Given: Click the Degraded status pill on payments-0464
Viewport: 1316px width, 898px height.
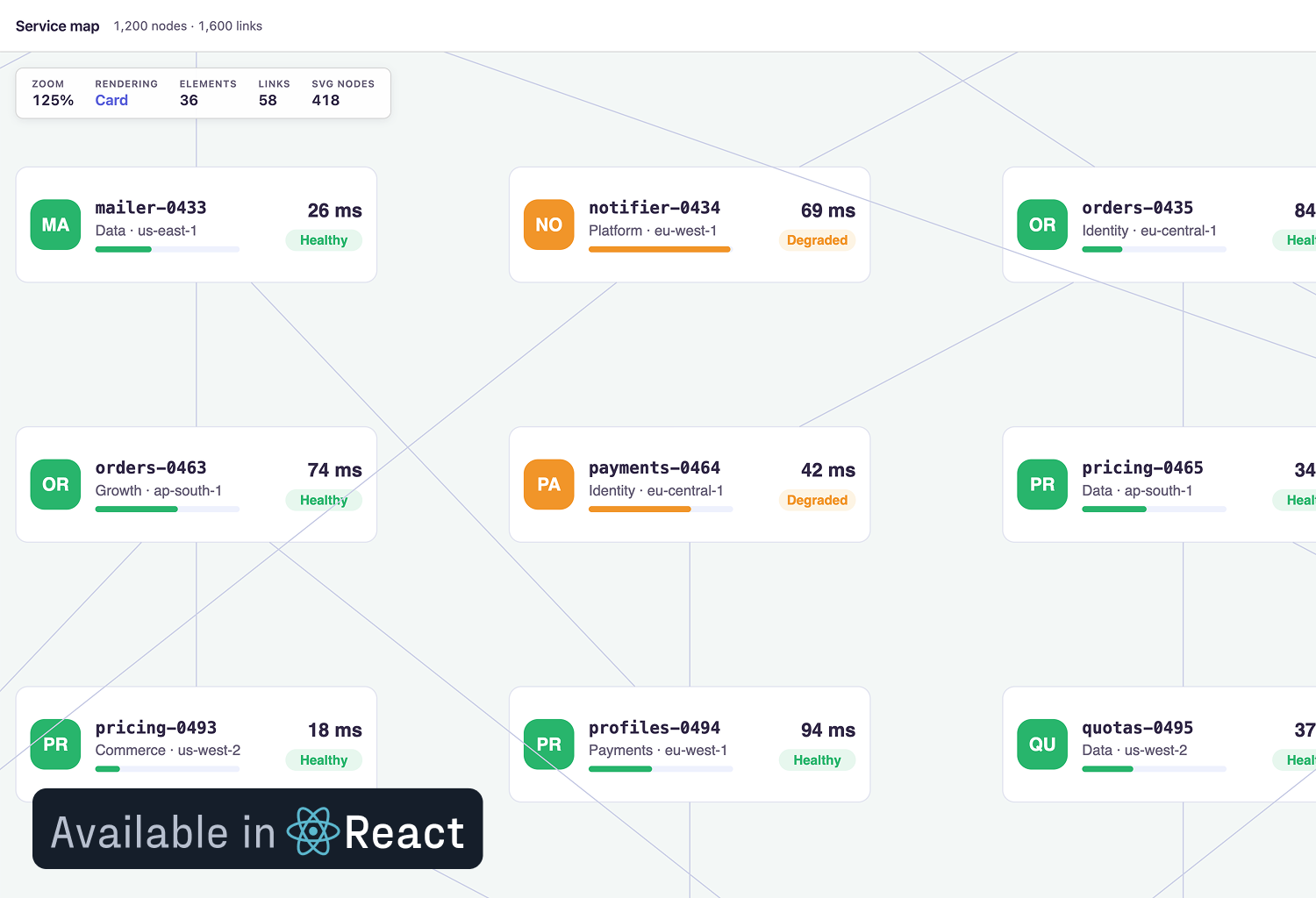Looking at the screenshot, I should click(x=817, y=500).
